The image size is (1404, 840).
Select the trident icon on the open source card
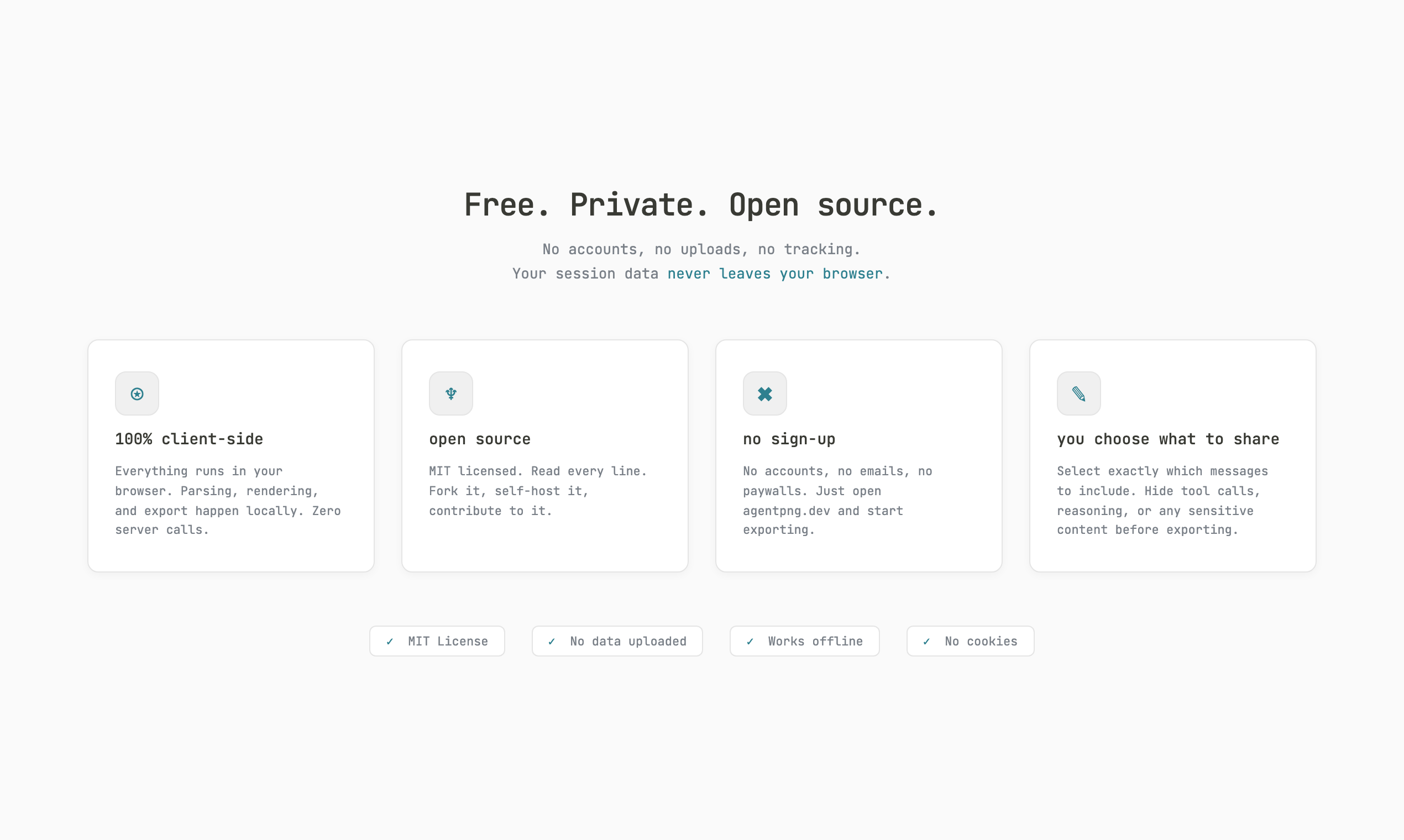pyautogui.click(x=450, y=393)
